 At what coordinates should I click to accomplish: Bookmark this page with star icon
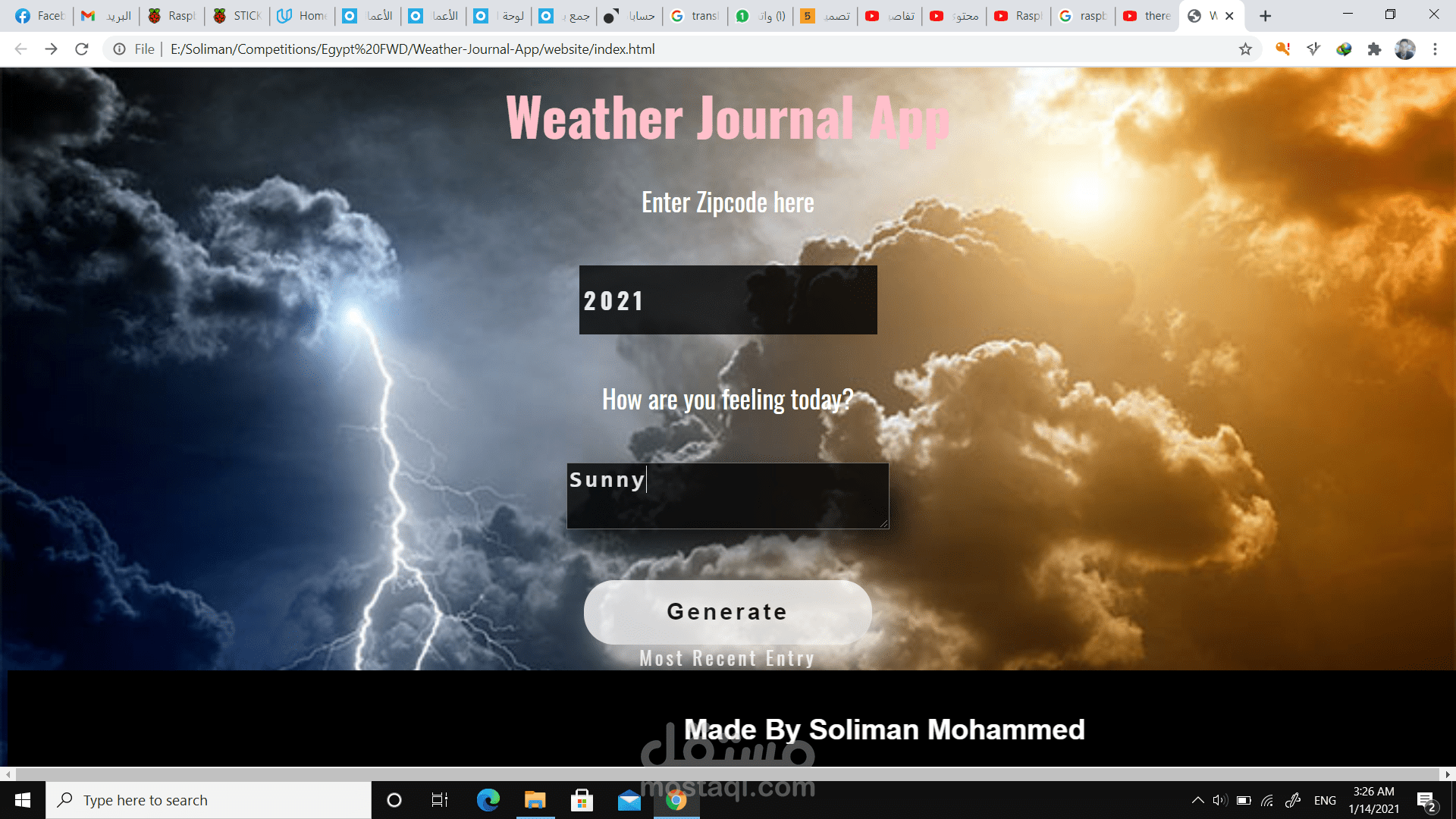(x=1245, y=49)
